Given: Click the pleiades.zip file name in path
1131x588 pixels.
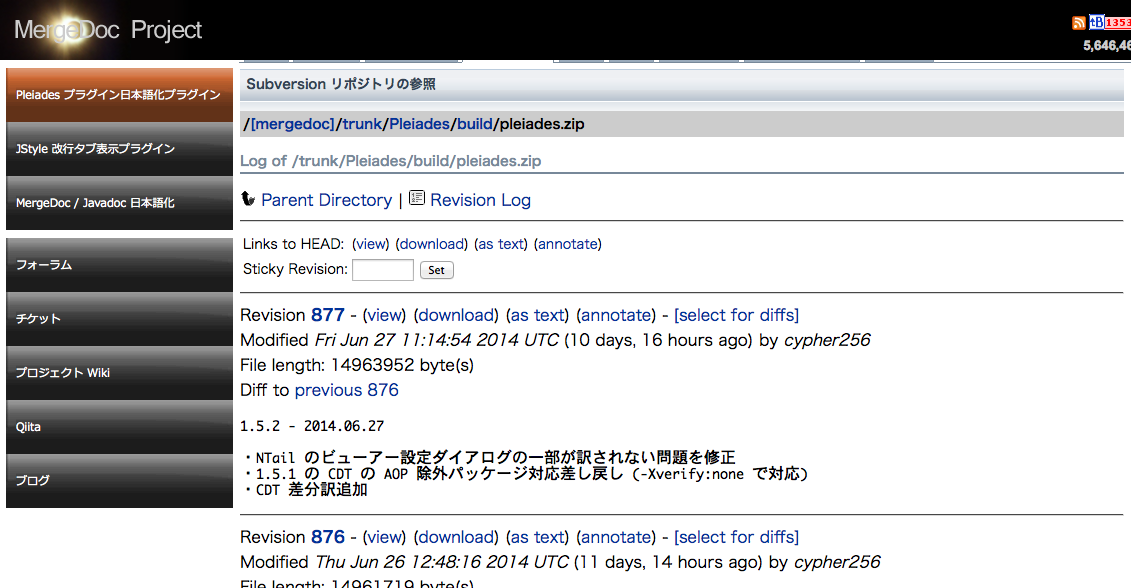Looking at the screenshot, I should tap(542, 124).
